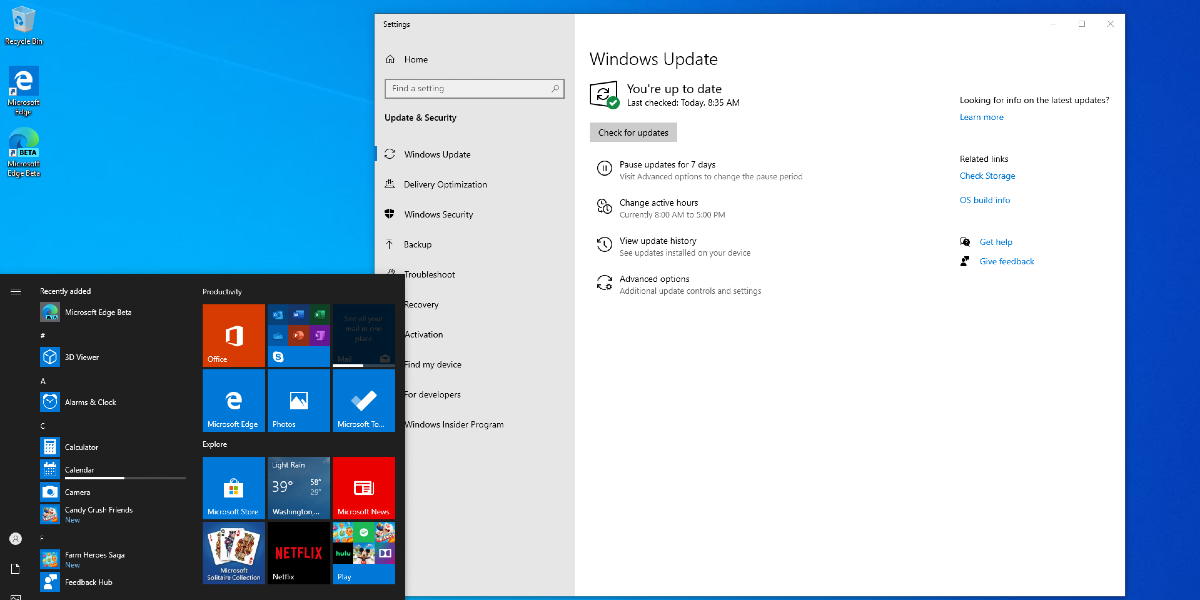The width and height of the screenshot is (1200, 600).
Task: Open Calculator from the app list
Action: (81, 447)
